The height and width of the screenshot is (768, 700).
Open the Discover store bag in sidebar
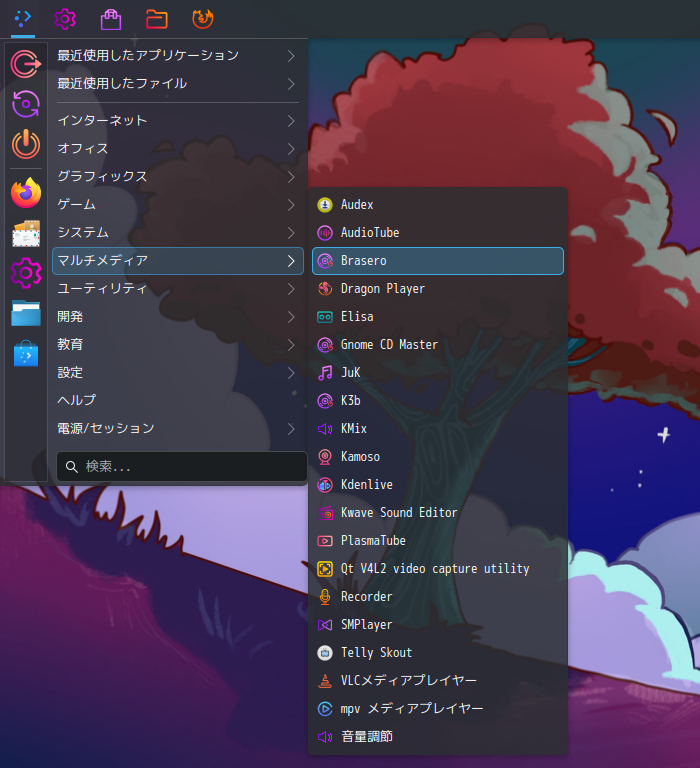tap(26, 354)
